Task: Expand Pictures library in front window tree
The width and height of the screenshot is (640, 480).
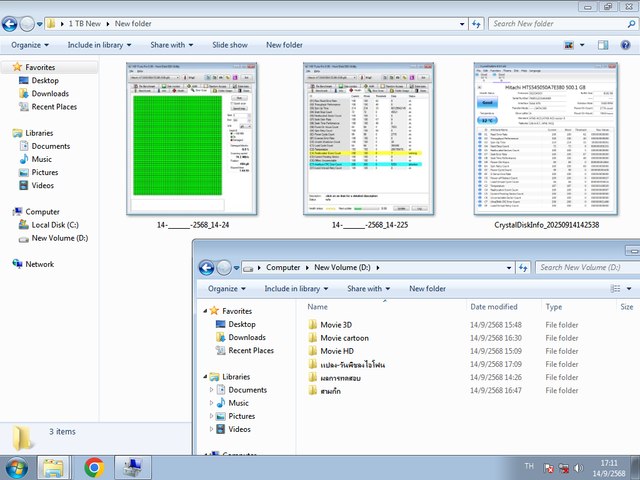Action: (211, 416)
